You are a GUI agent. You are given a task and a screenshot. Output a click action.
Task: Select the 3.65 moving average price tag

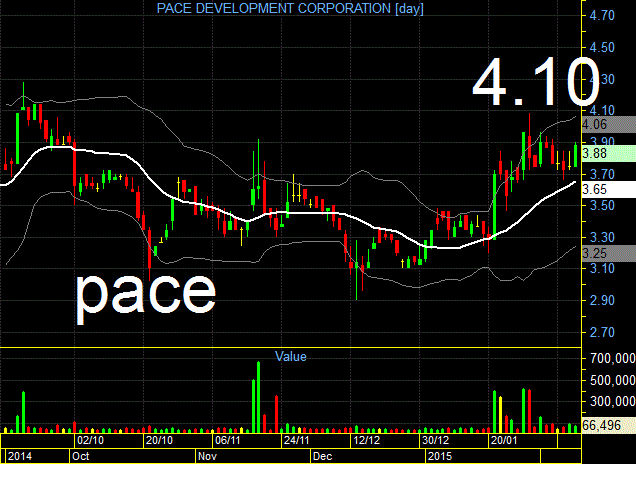point(608,189)
